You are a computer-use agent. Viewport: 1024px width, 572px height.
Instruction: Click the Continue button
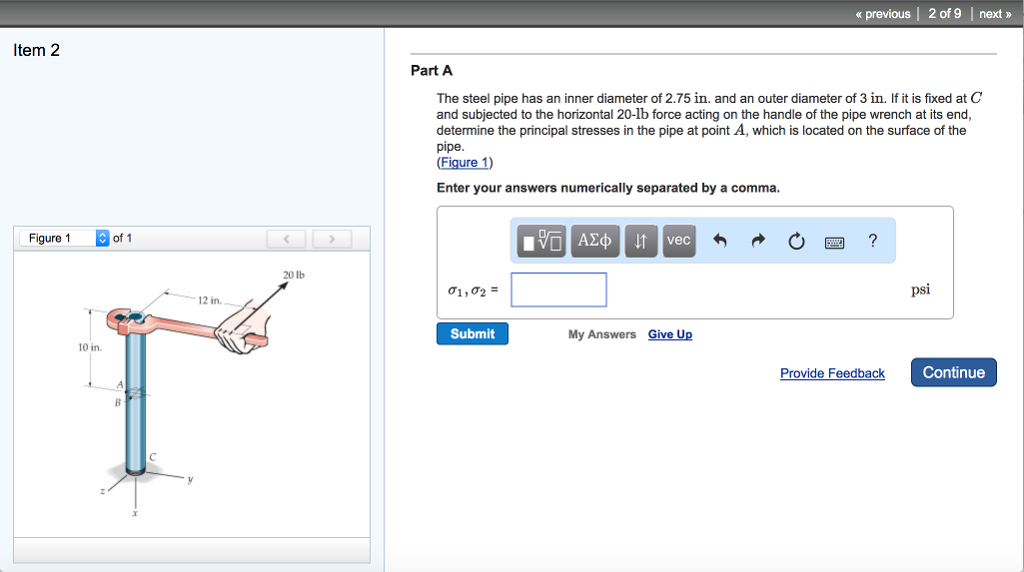pos(953,372)
